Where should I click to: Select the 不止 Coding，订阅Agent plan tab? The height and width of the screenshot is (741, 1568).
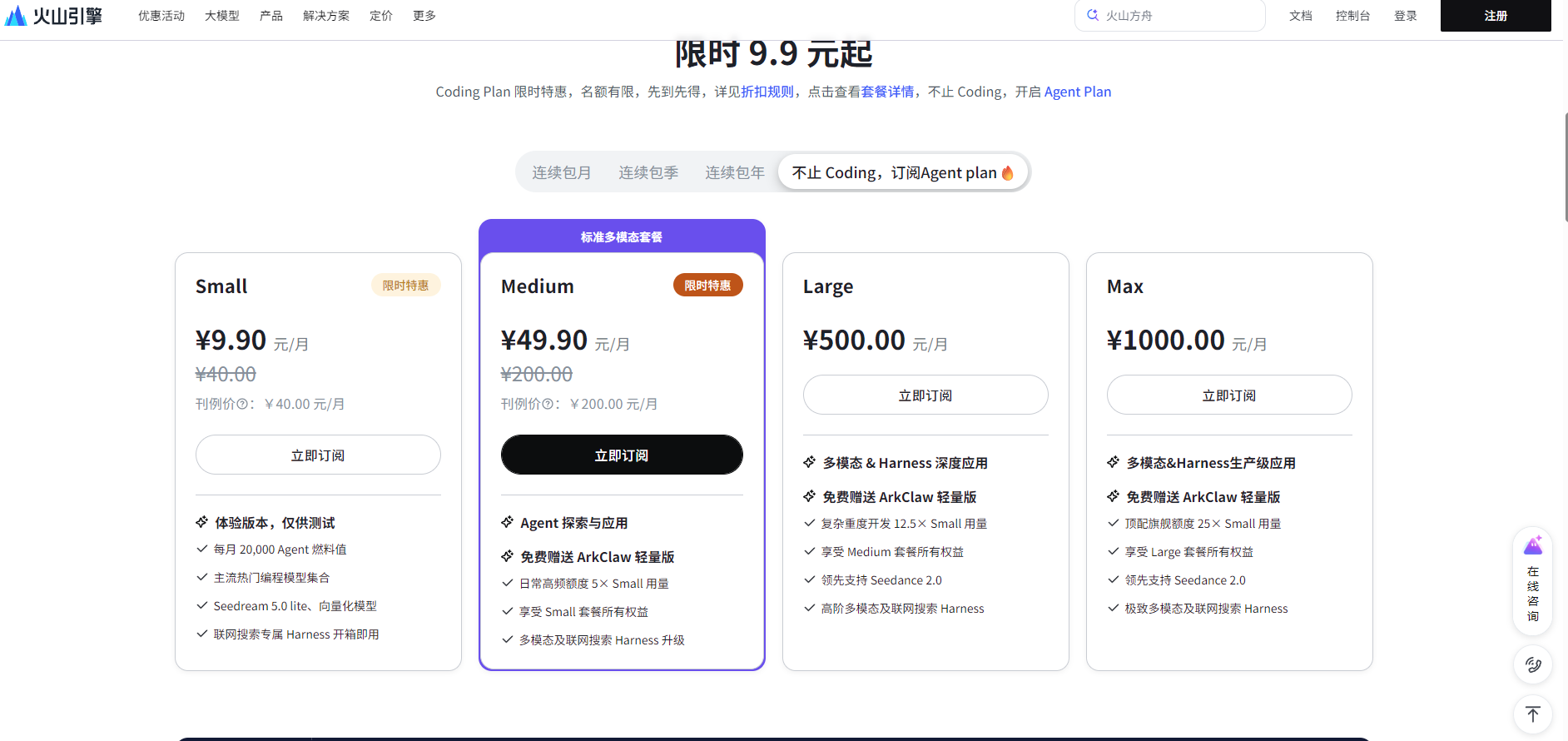(903, 172)
